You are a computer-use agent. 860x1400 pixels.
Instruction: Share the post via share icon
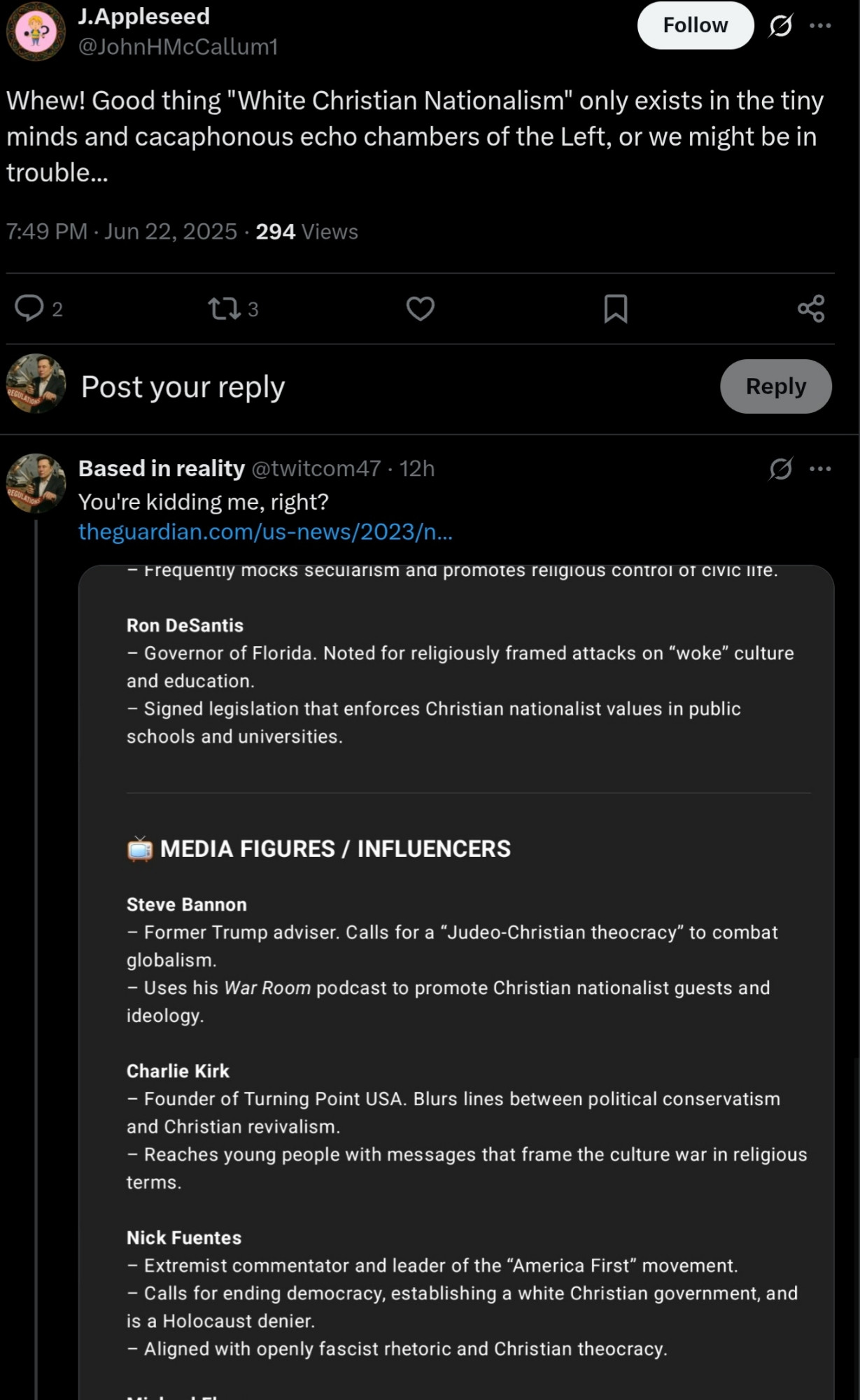click(811, 308)
